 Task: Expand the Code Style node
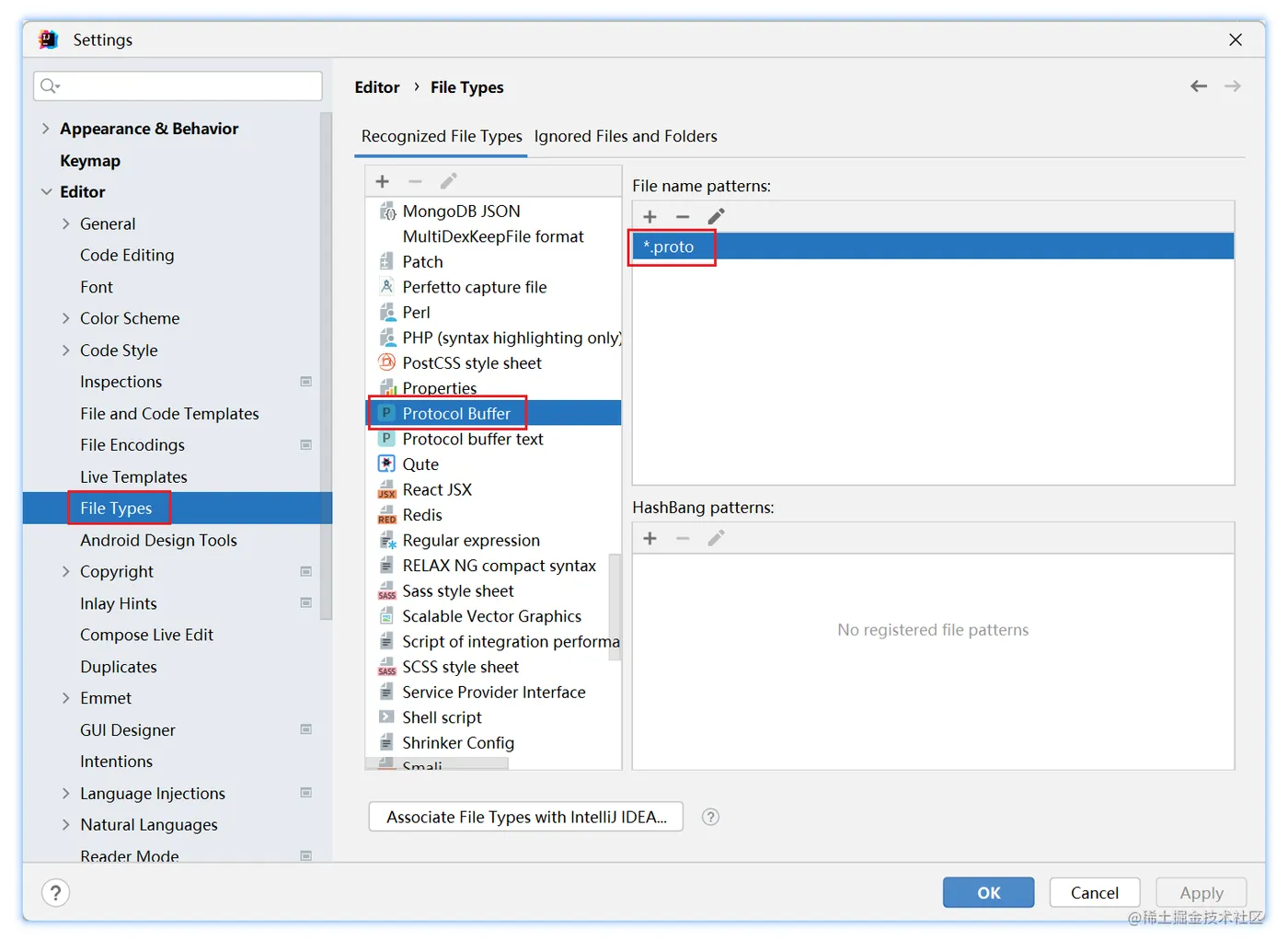point(65,349)
